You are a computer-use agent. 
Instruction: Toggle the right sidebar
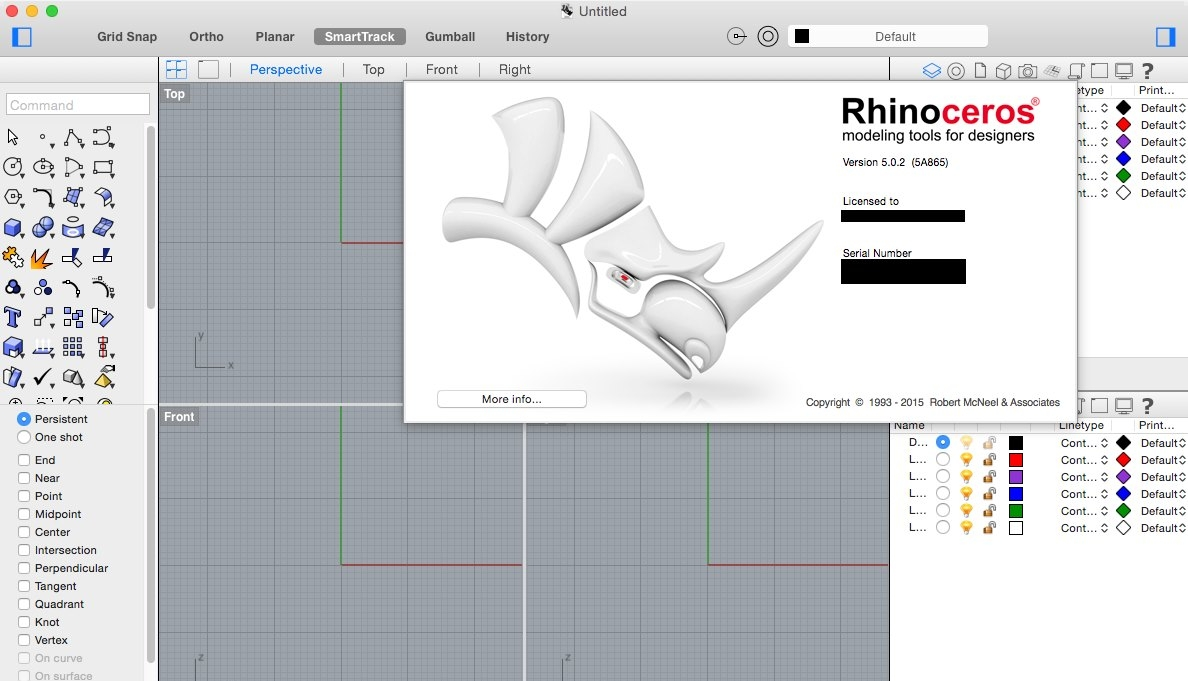click(1165, 36)
